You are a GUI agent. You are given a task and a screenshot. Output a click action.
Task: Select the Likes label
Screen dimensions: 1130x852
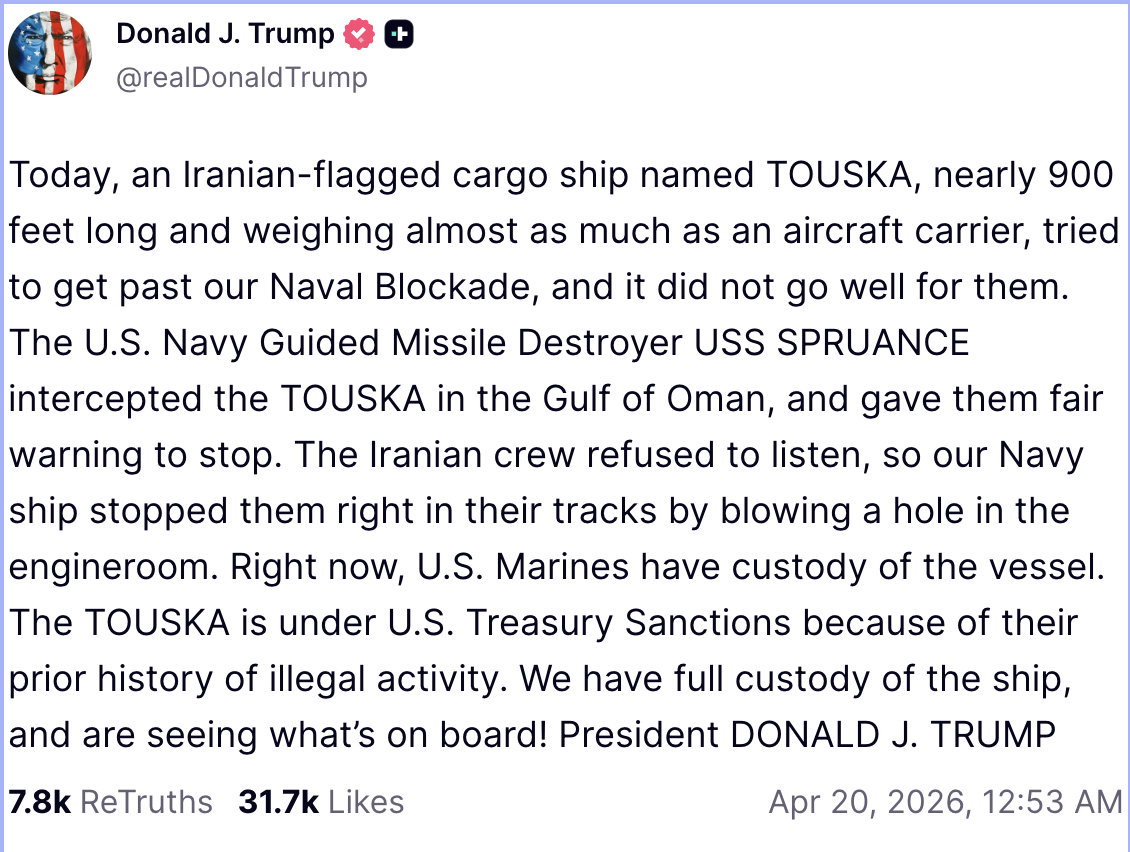[x=366, y=802]
